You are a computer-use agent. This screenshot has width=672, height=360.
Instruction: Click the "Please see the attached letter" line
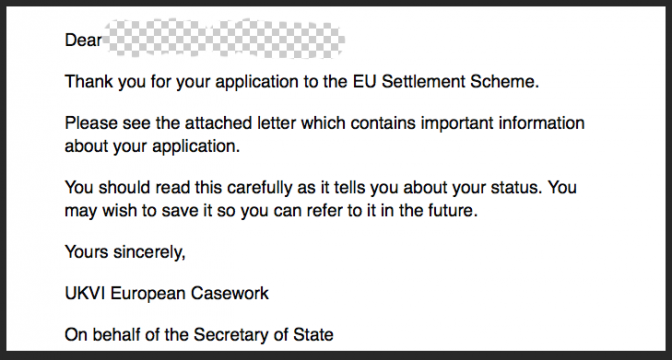point(324,123)
